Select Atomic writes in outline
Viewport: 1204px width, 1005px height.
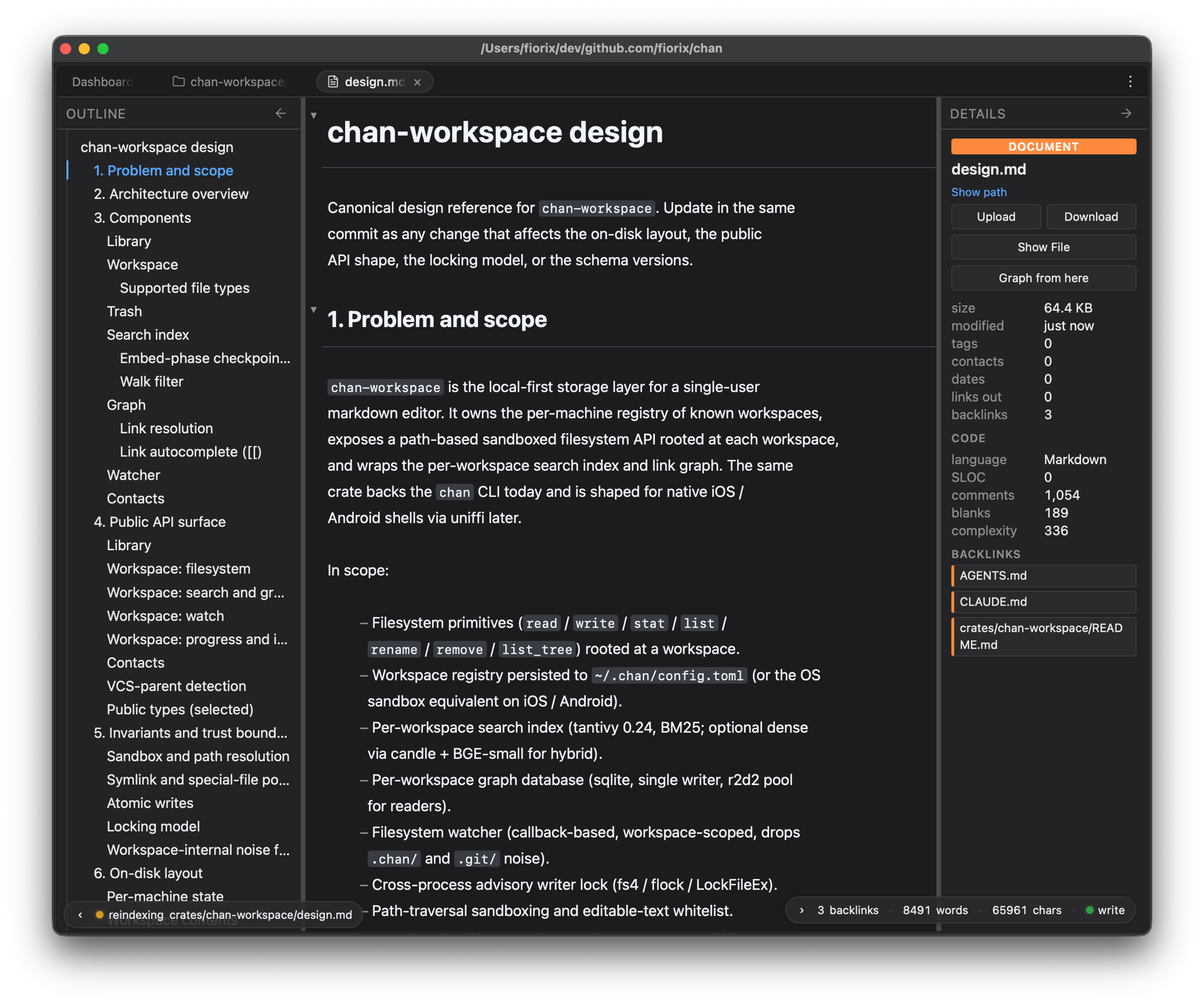pyautogui.click(x=150, y=803)
